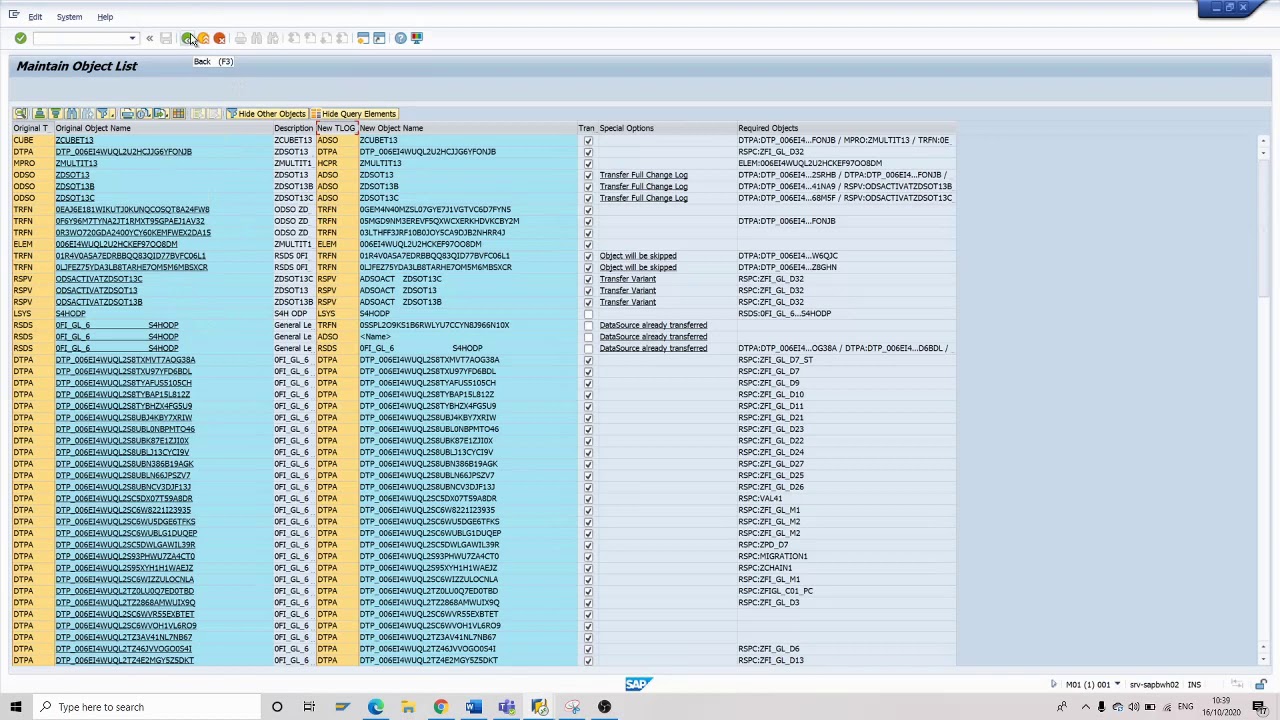Click the collapse command field double-arrow icon
The height and width of the screenshot is (720, 1280).
click(149, 38)
